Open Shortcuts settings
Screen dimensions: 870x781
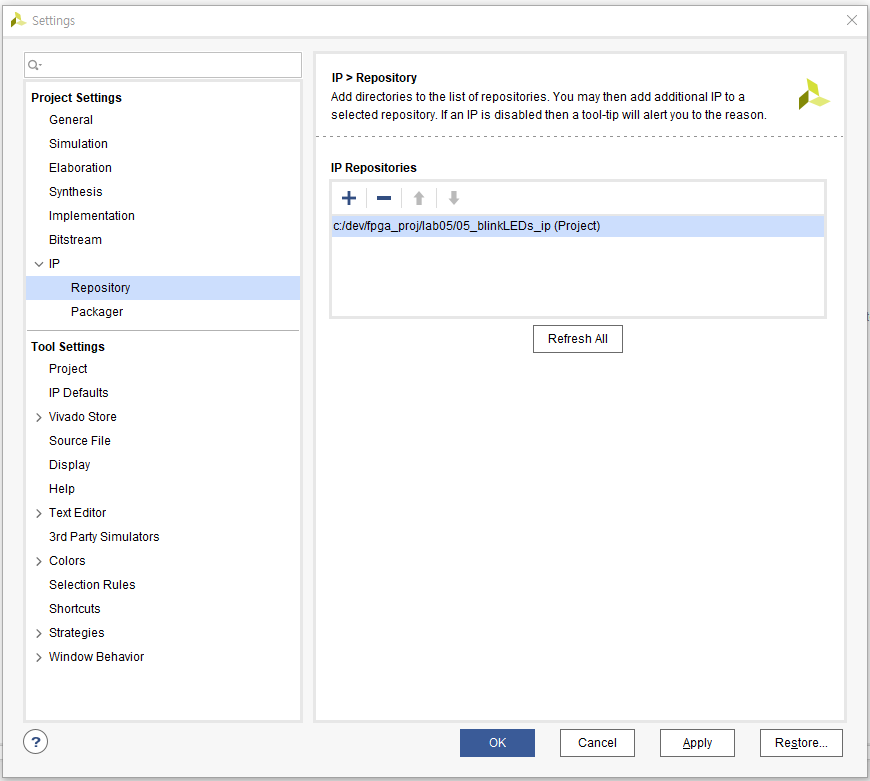point(74,608)
